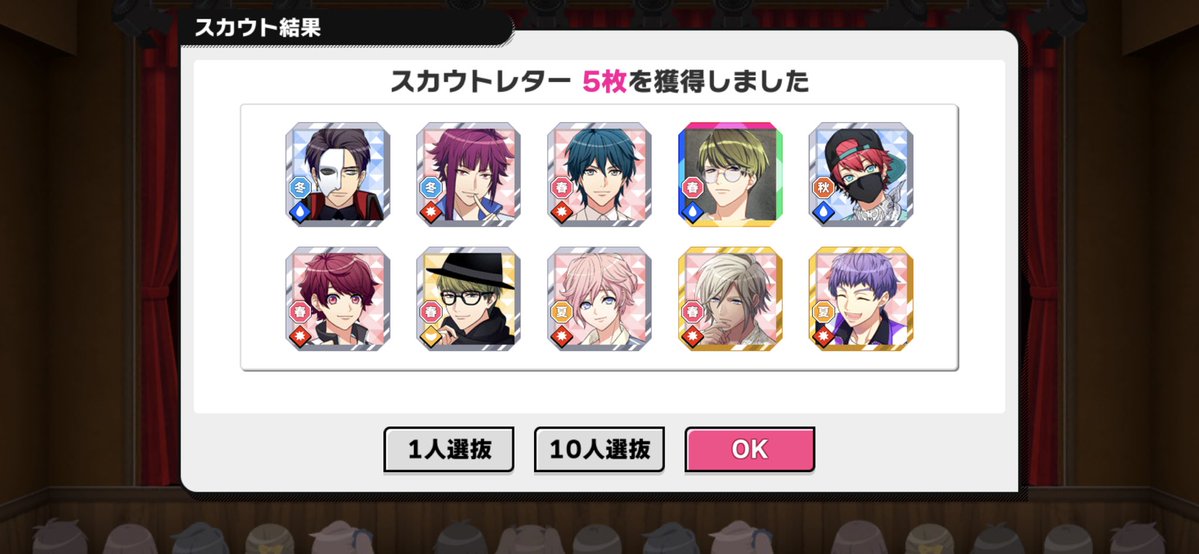The height and width of the screenshot is (554, 1199).
Task: Click the スカウト結果 title tab
Action: coord(258,28)
